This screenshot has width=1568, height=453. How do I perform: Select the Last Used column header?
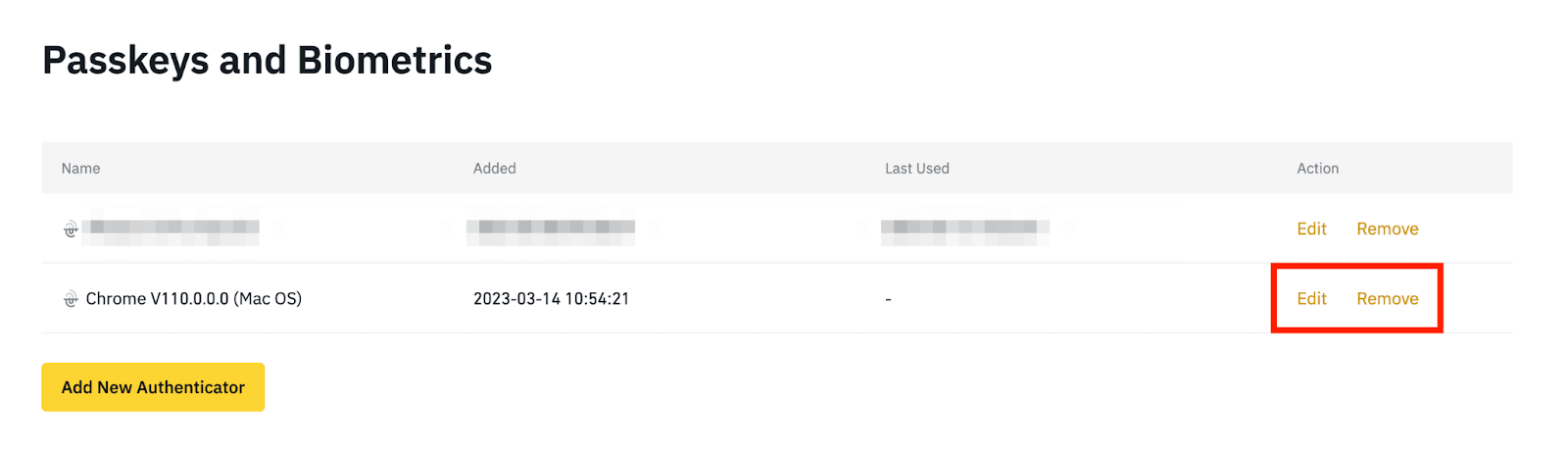(916, 169)
